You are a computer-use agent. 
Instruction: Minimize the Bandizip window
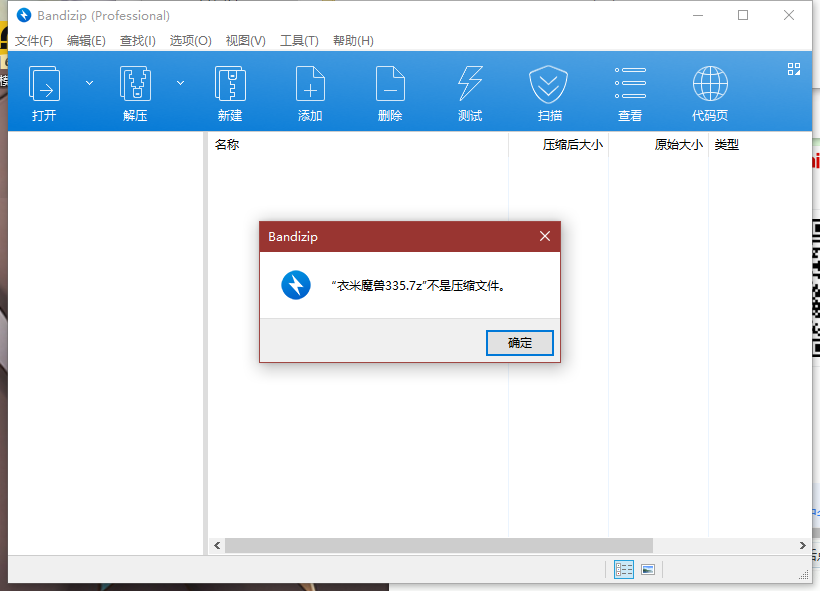tap(698, 15)
